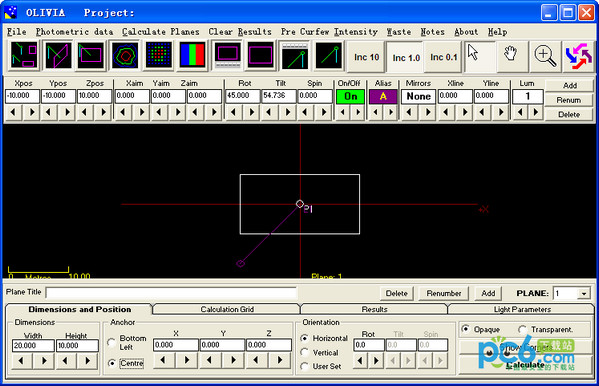Decrease the plane Width with the left arrow

coord(21,360)
